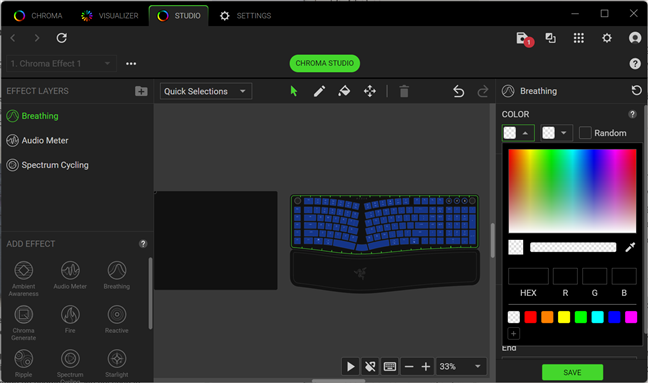The width and height of the screenshot is (648, 383).
Task: Add the Starlight effect
Action: tap(117, 364)
